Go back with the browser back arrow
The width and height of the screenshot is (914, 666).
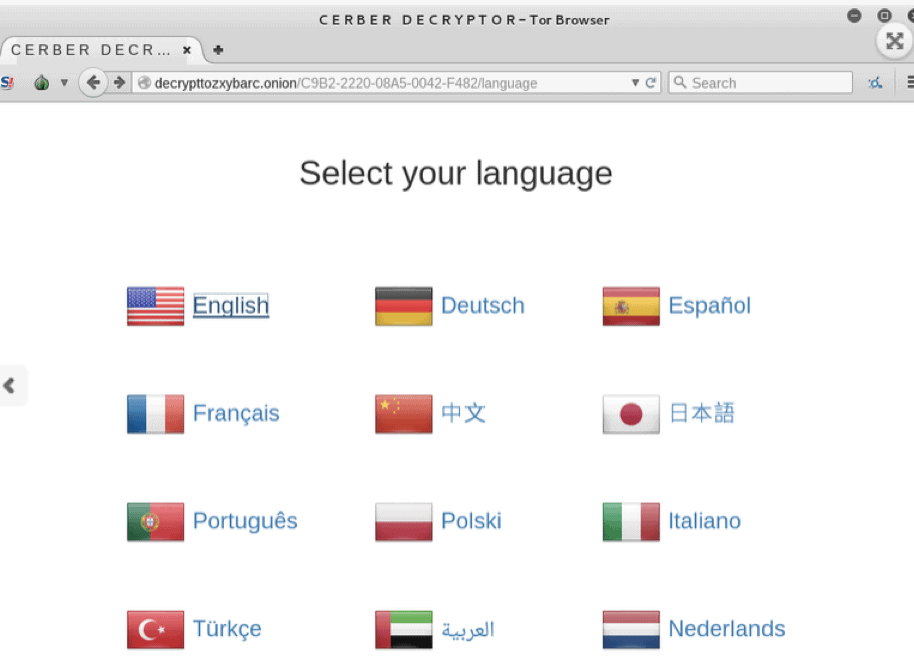coord(93,82)
